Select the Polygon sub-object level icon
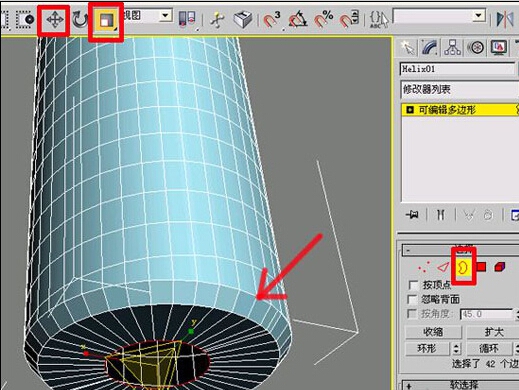 click(481, 267)
